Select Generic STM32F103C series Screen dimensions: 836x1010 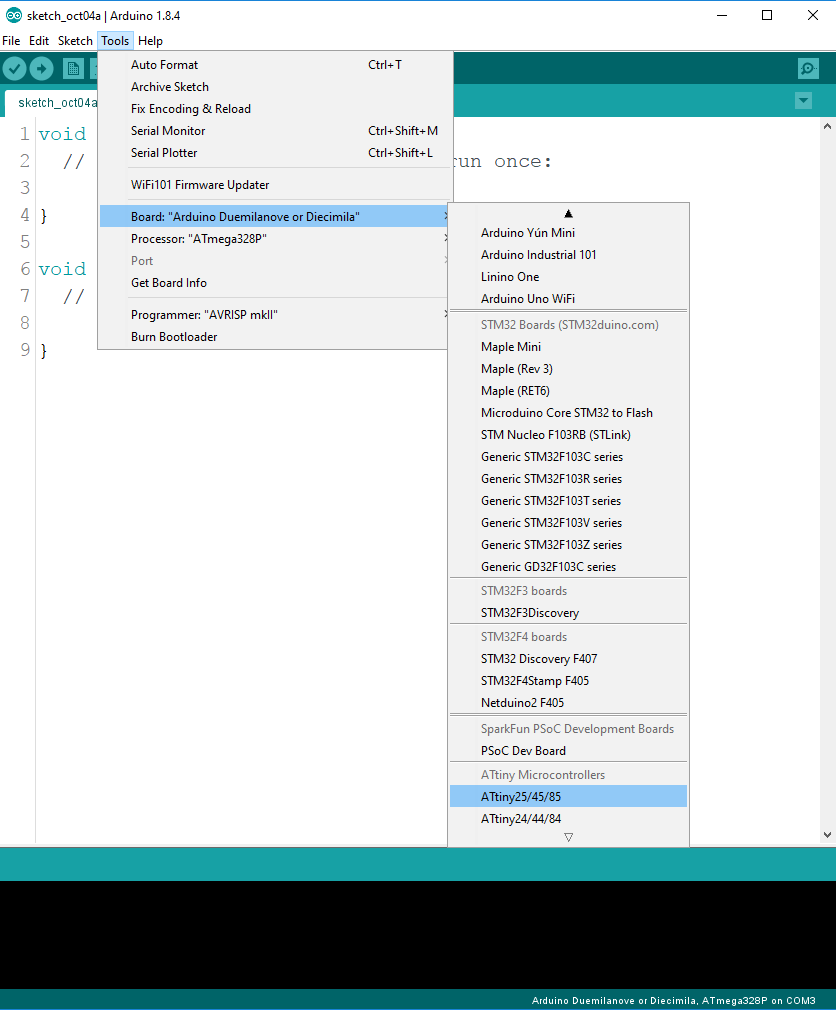[x=568, y=456]
